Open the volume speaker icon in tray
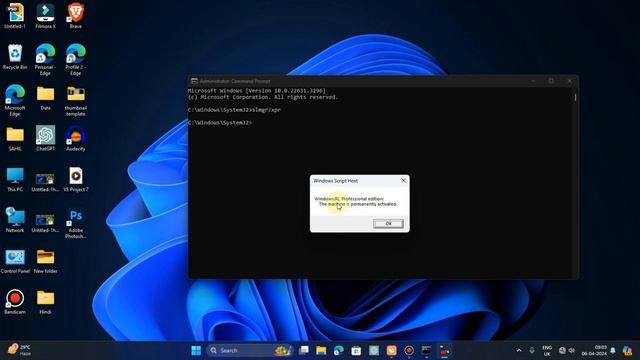 [571, 350]
